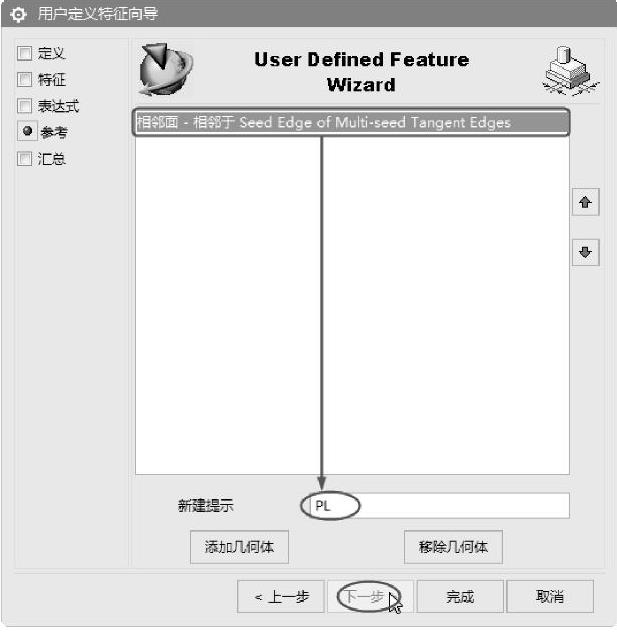
Task: Proceed with the 下一步 button
Action: [x=370, y=596]
